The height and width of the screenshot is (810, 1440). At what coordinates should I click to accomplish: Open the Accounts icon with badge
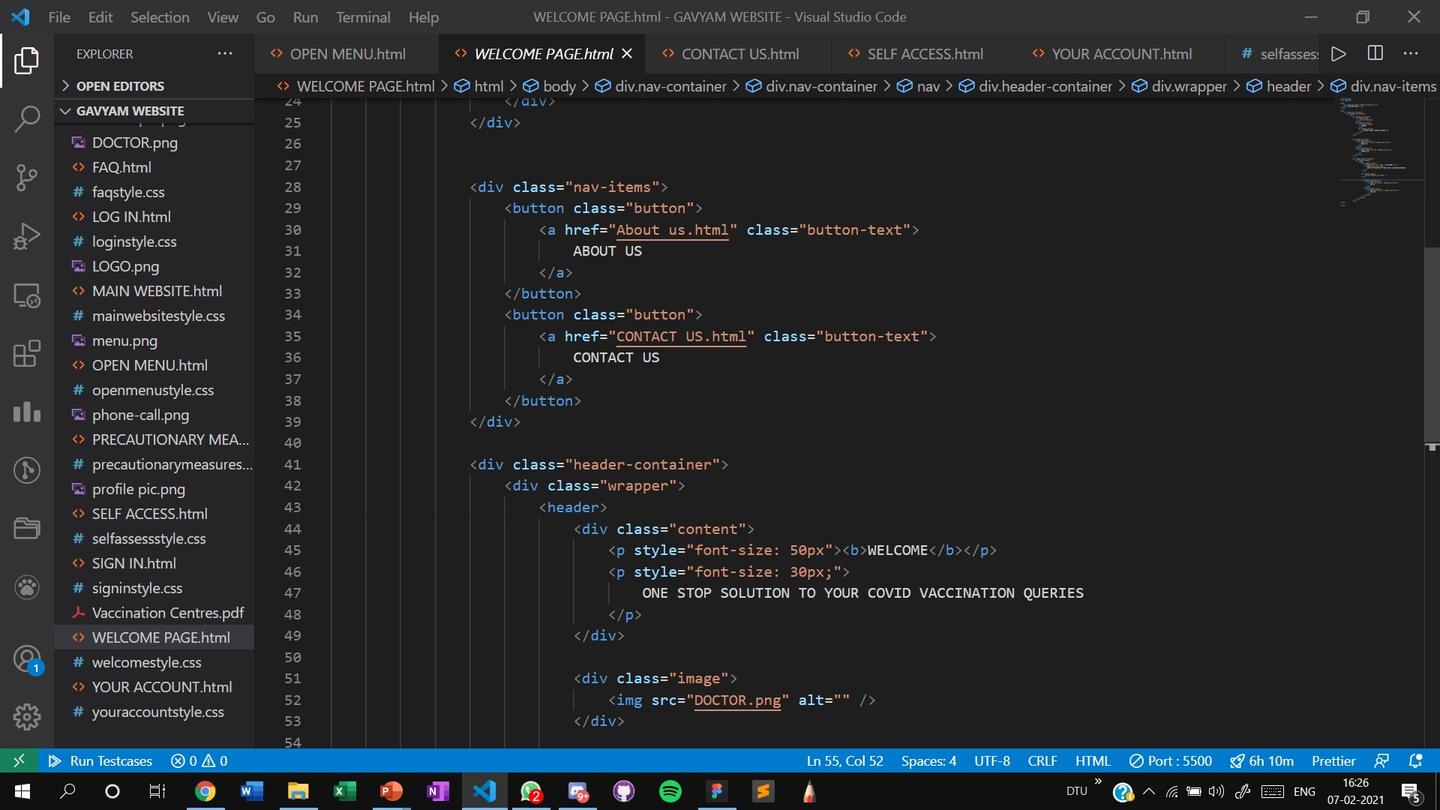[27, 659]
